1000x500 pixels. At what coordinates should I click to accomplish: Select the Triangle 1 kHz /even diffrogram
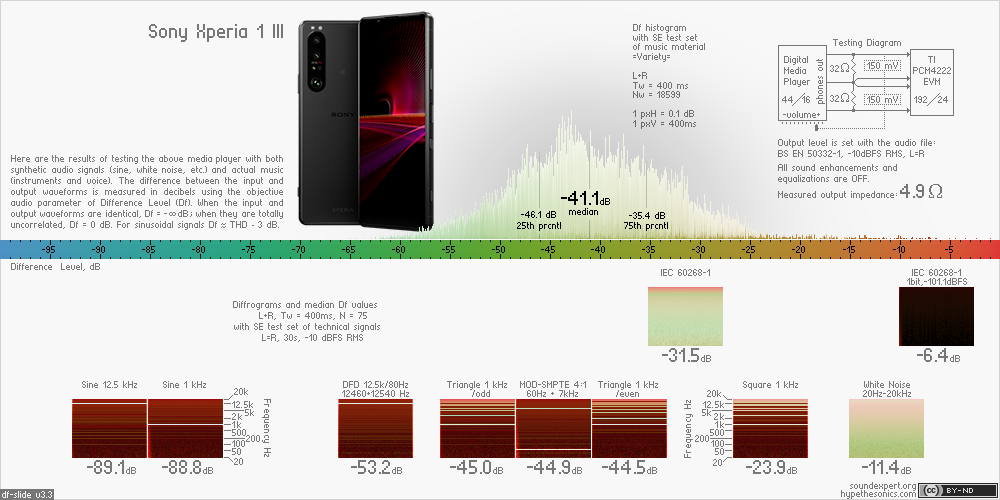click(x=629, y=428)
